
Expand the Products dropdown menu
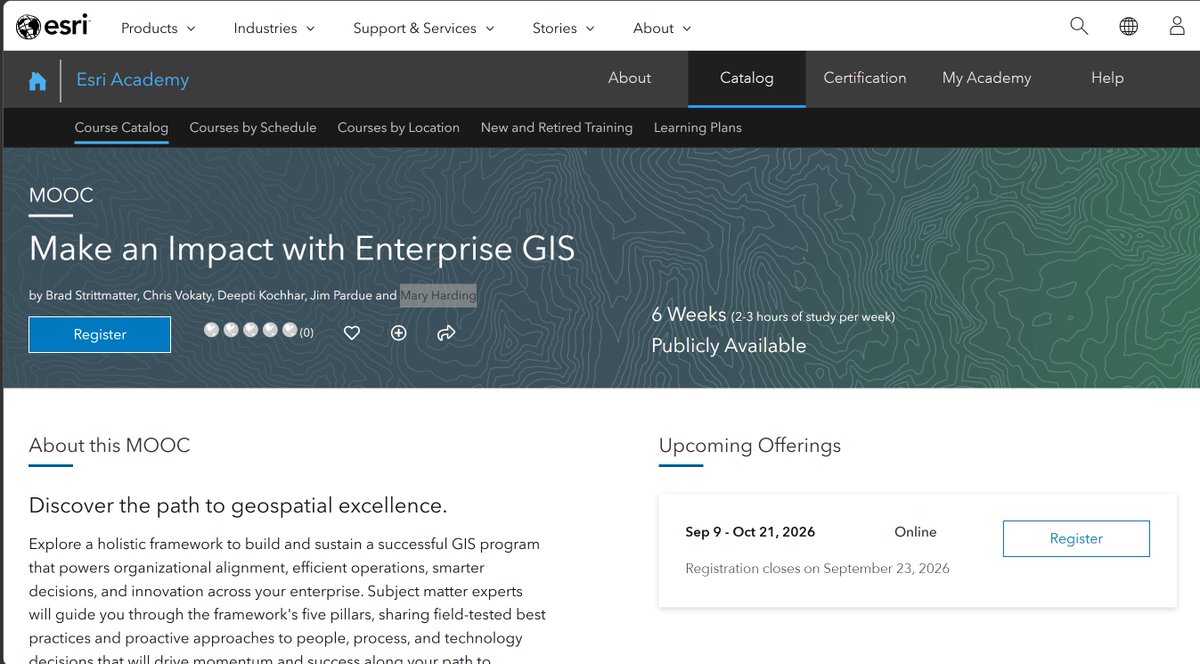[x=158, y=28]
